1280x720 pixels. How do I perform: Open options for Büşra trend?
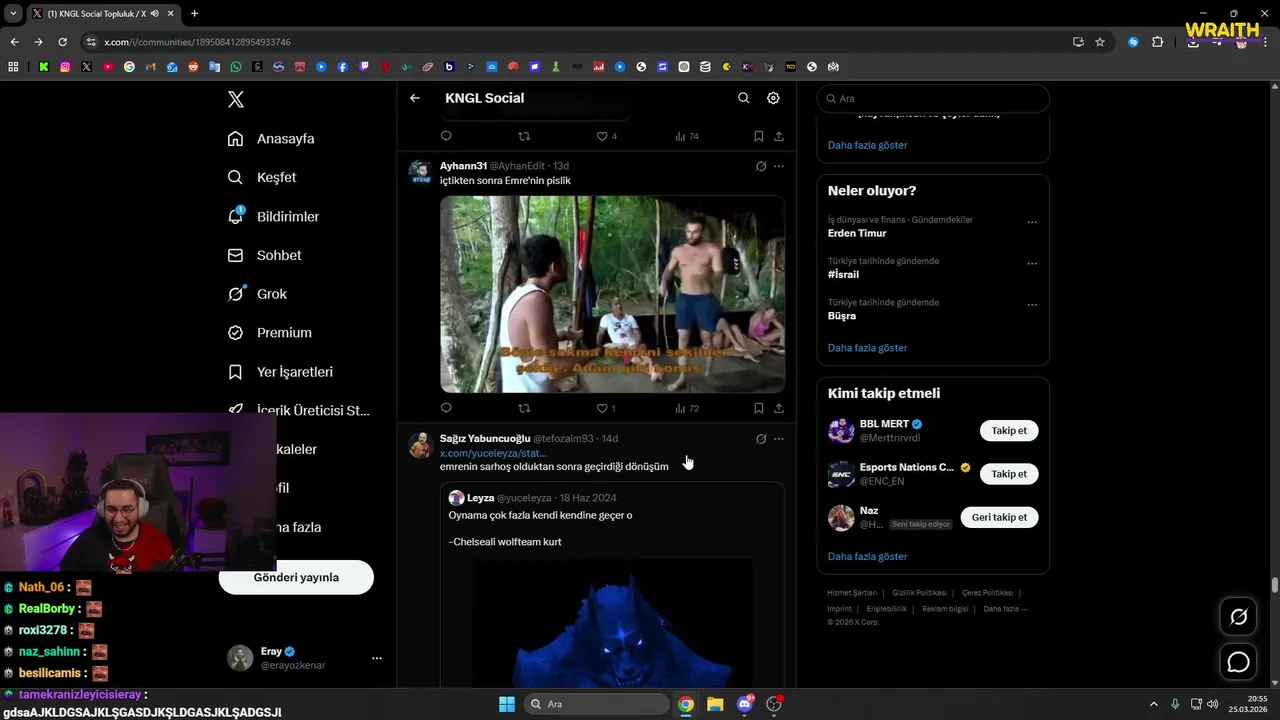[1032, 305]
